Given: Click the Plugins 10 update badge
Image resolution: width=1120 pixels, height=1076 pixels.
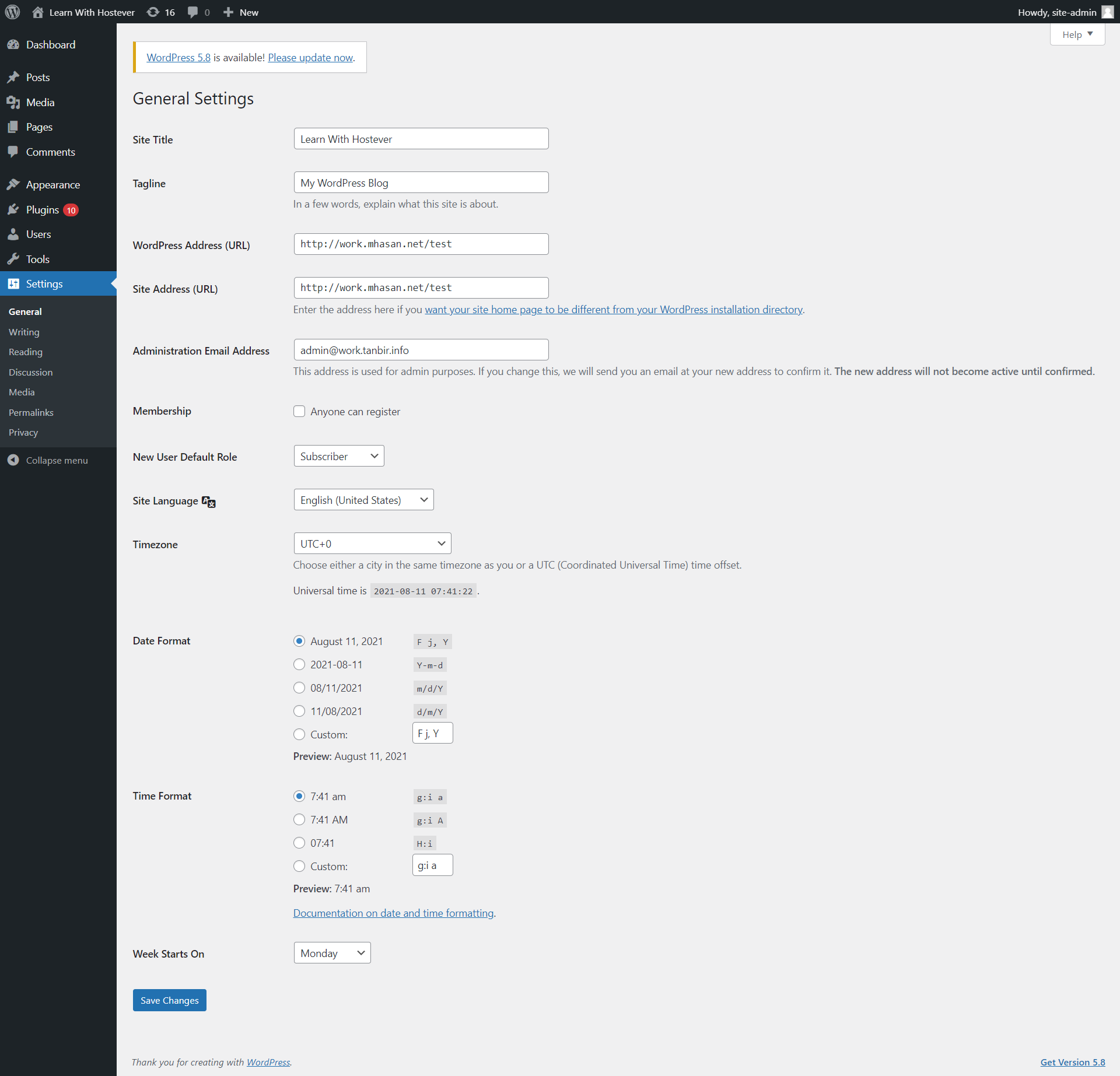Looking at the screenshot, I should [x=71, y=210].
